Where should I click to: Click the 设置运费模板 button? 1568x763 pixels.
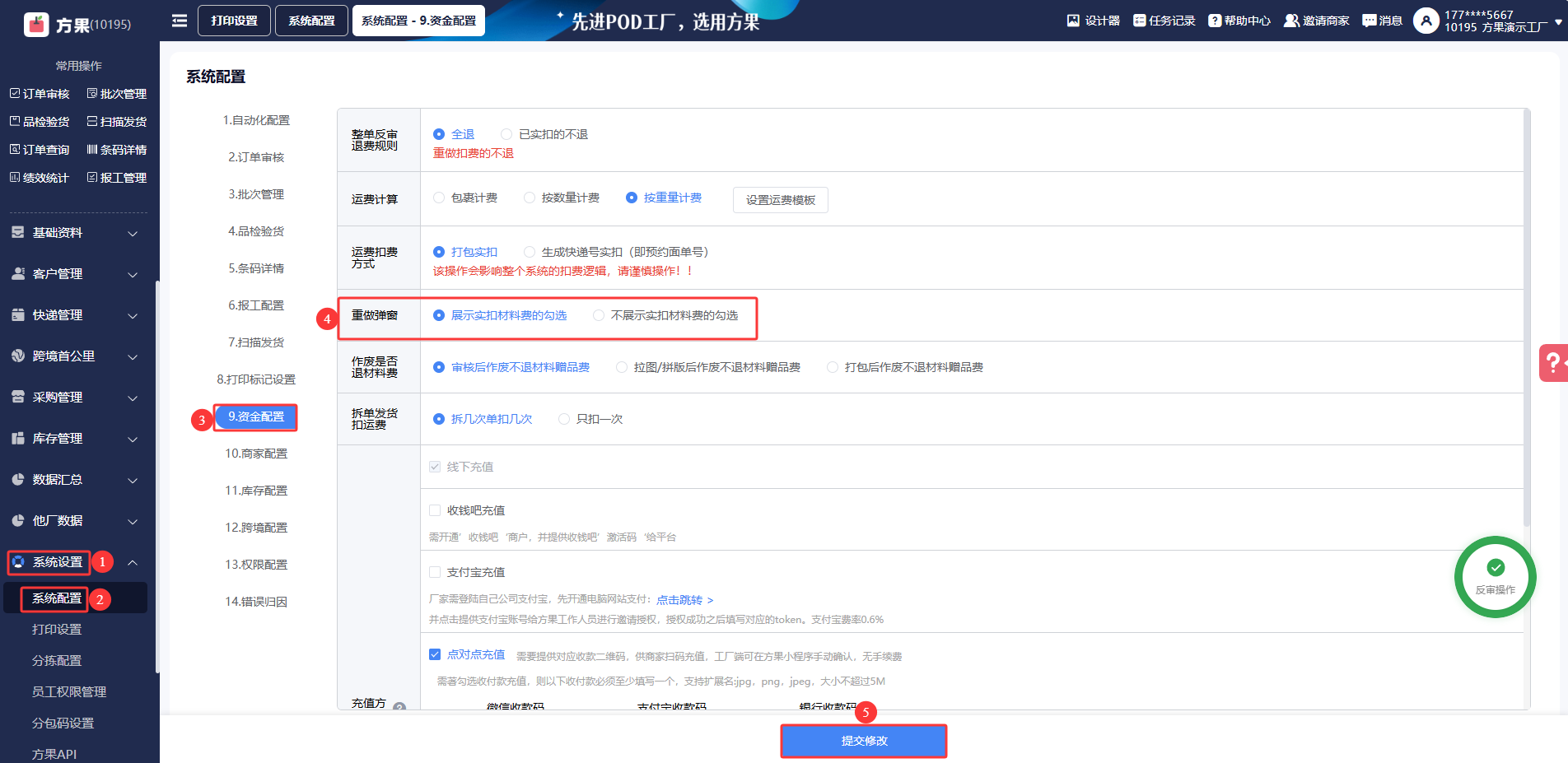click(781, 200)
